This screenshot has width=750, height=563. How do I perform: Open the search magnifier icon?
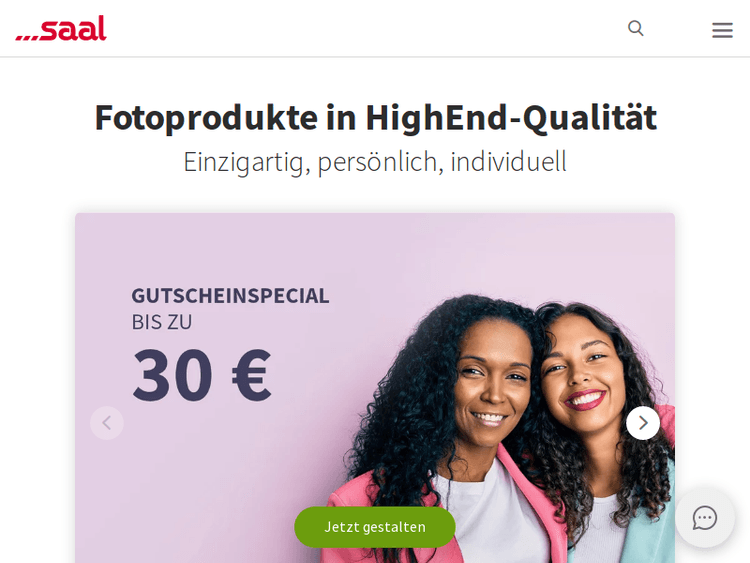(x=636, y=28)
